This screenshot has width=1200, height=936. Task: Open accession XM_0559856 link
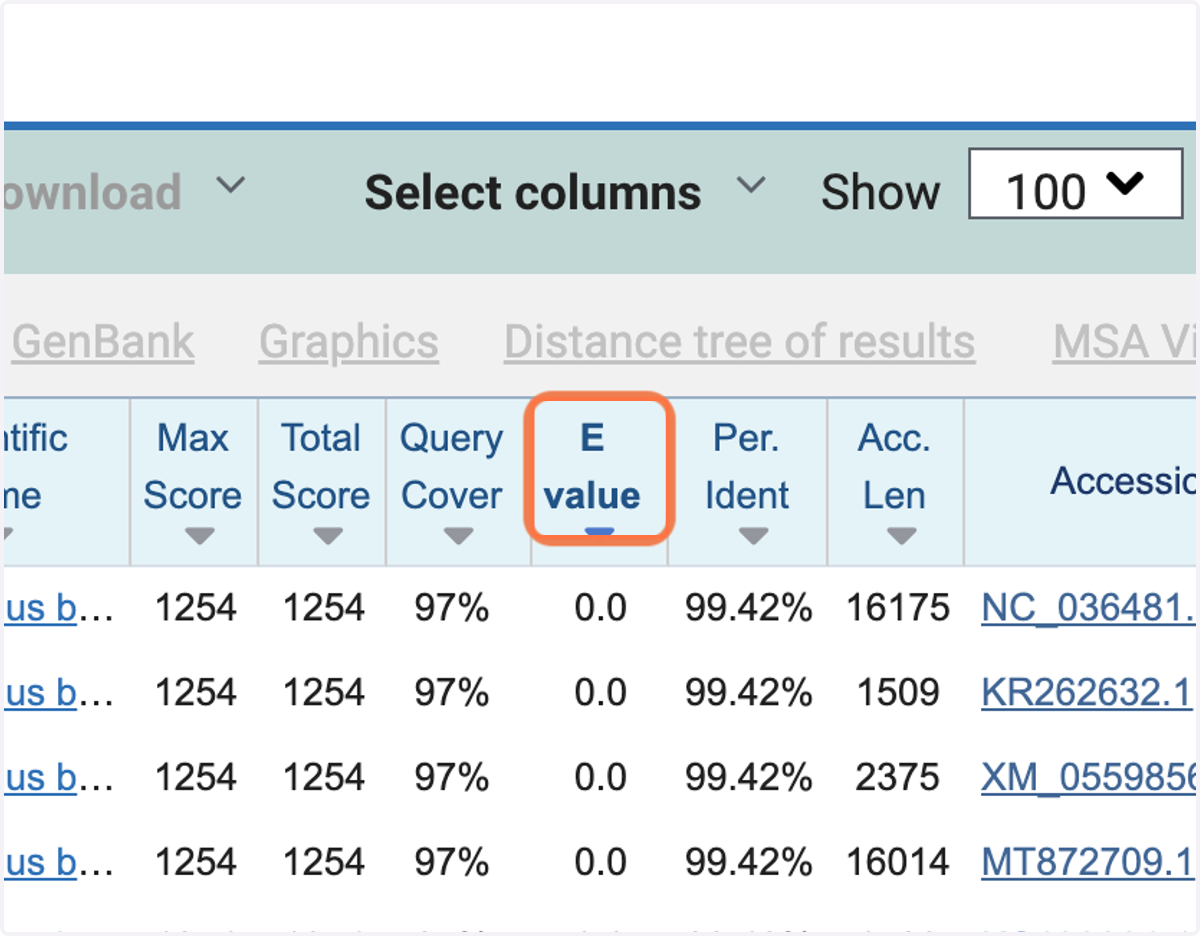click(1090, 777)
